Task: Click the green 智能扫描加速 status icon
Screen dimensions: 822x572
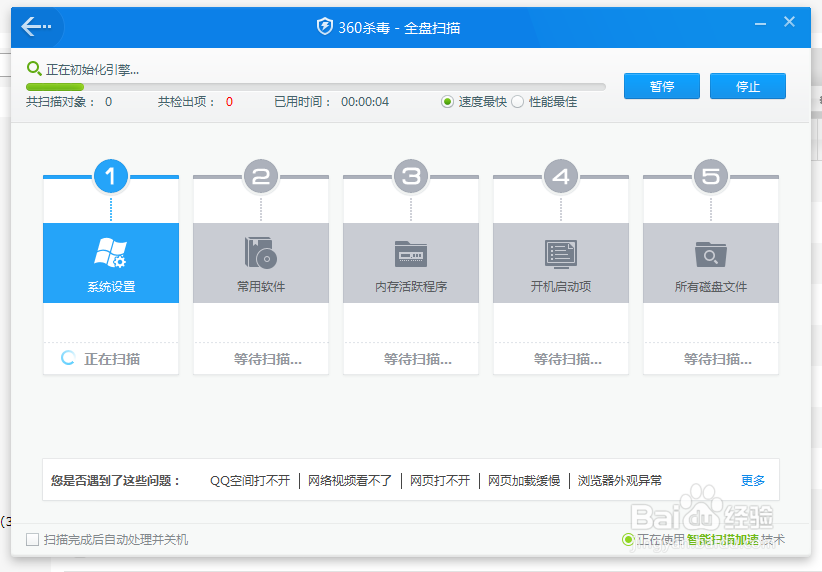Action: click(628, 539)
